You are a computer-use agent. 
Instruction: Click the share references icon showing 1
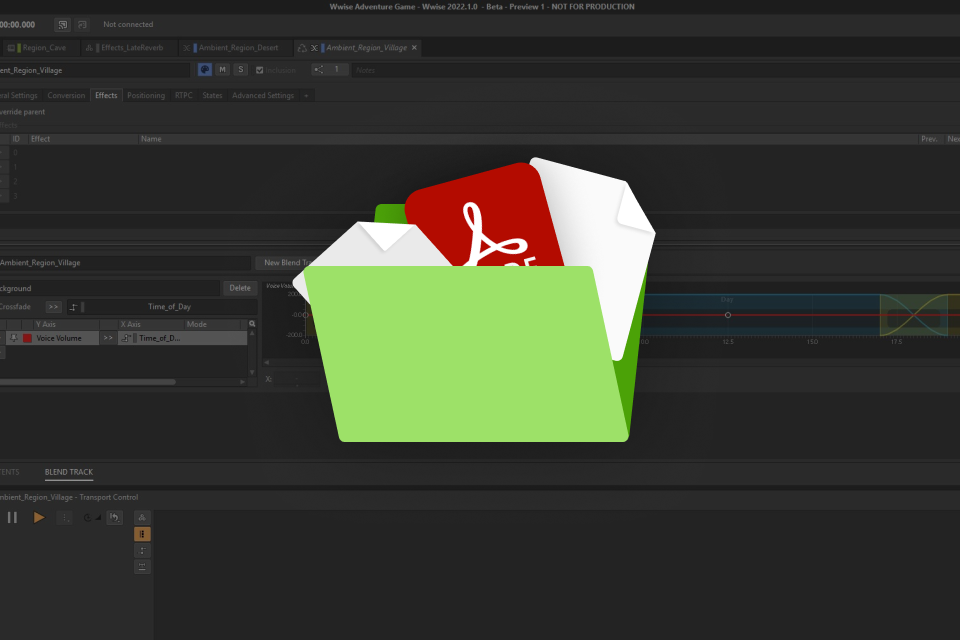[x=329, y=70]
